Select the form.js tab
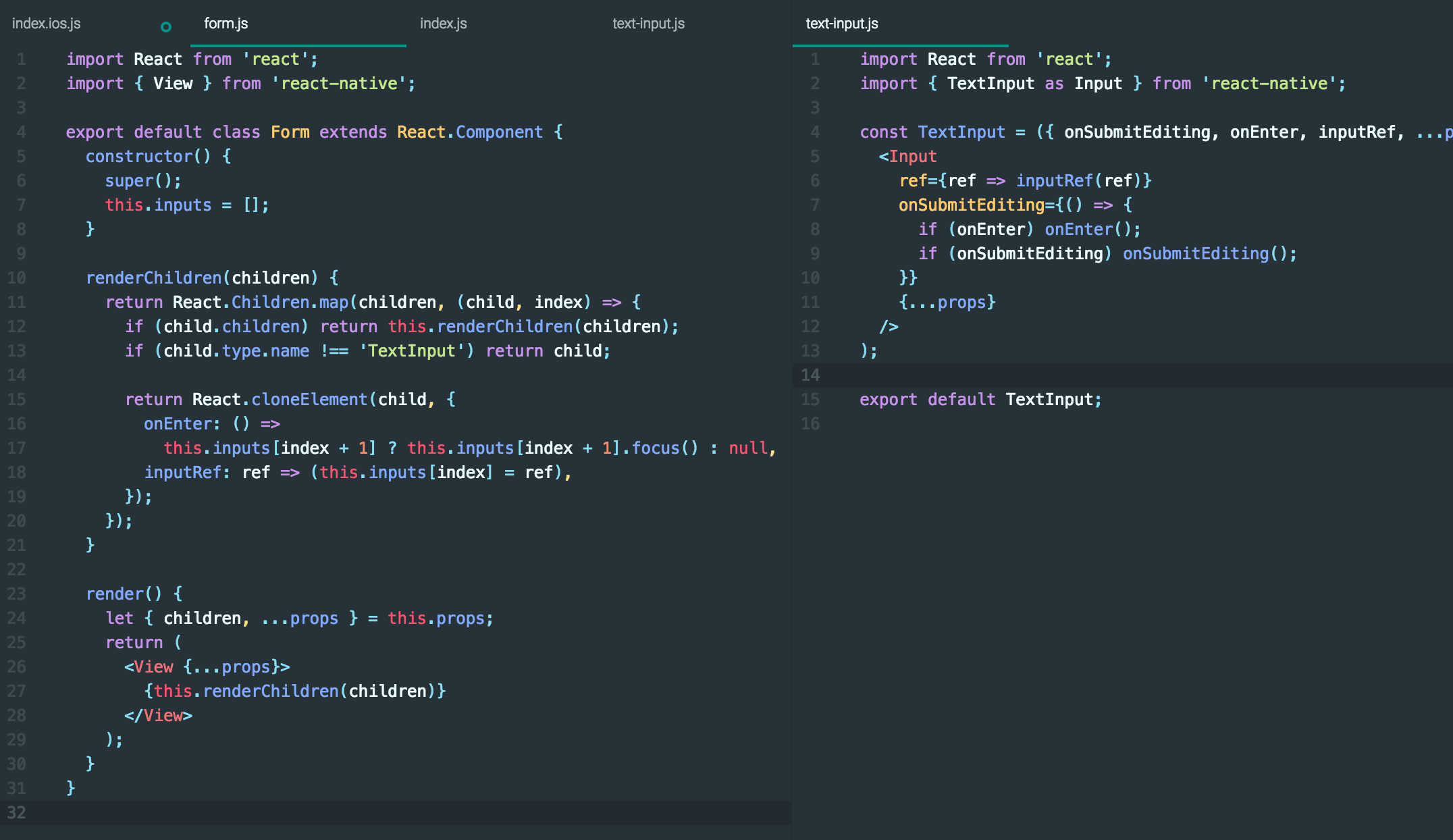 pyautogui.click(x=225, y=24)
